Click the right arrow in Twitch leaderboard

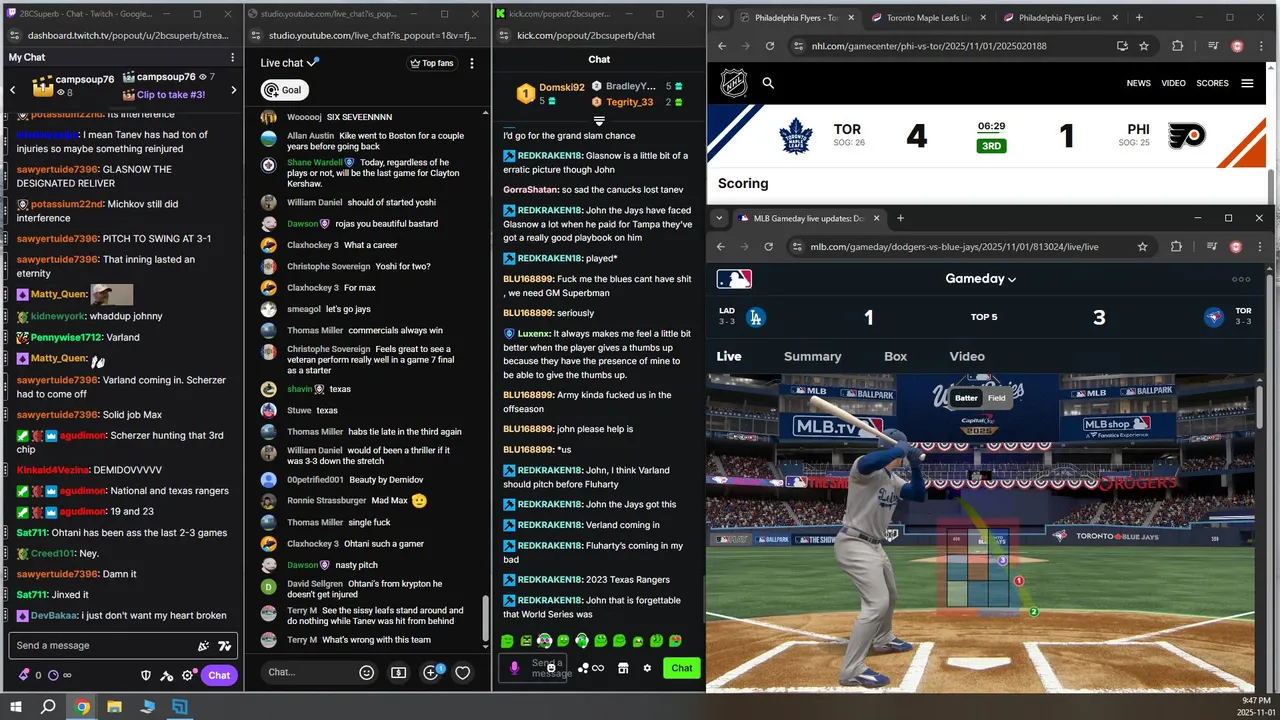coord(234,90)
